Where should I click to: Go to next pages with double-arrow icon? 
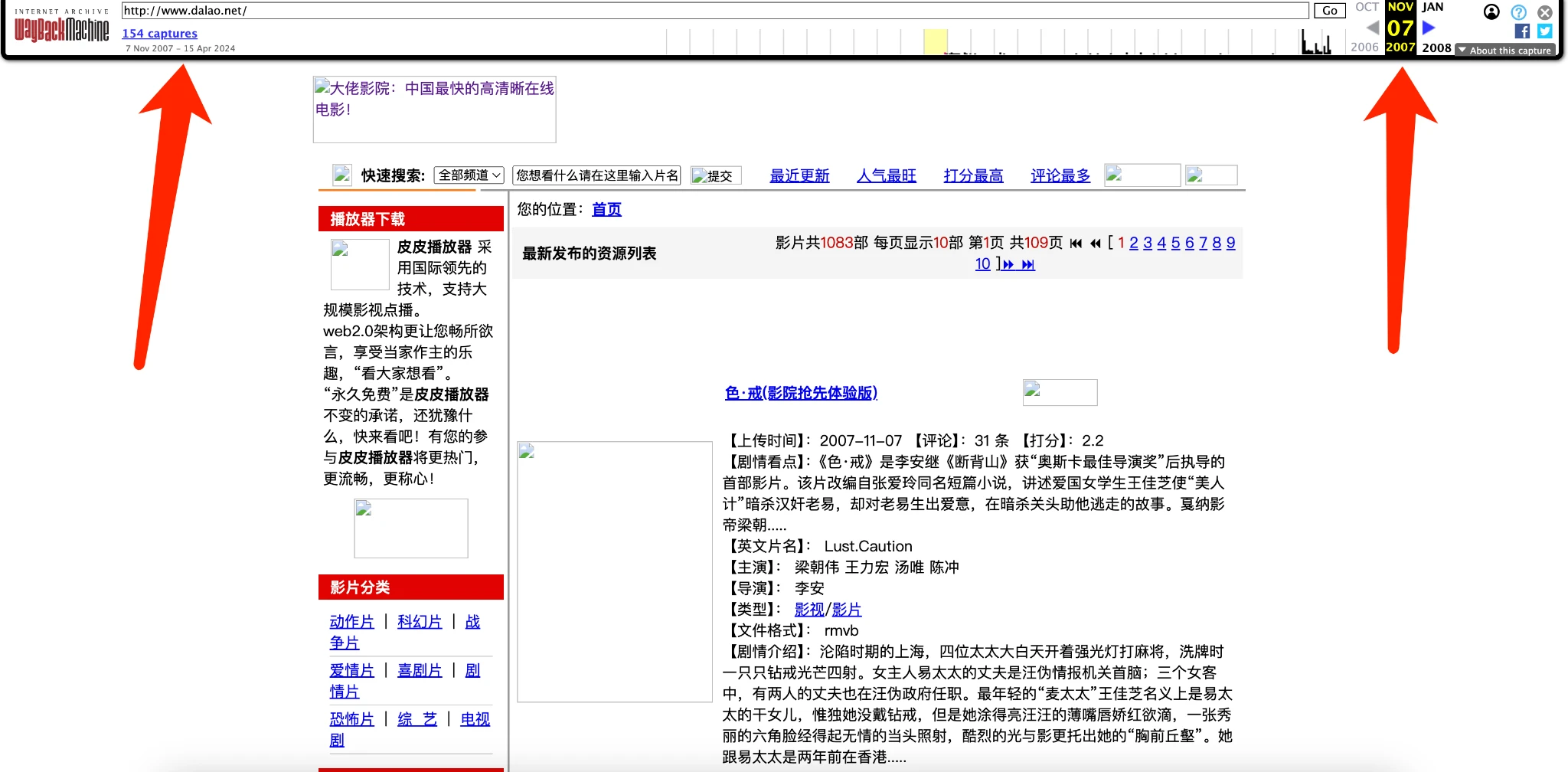1008,264
